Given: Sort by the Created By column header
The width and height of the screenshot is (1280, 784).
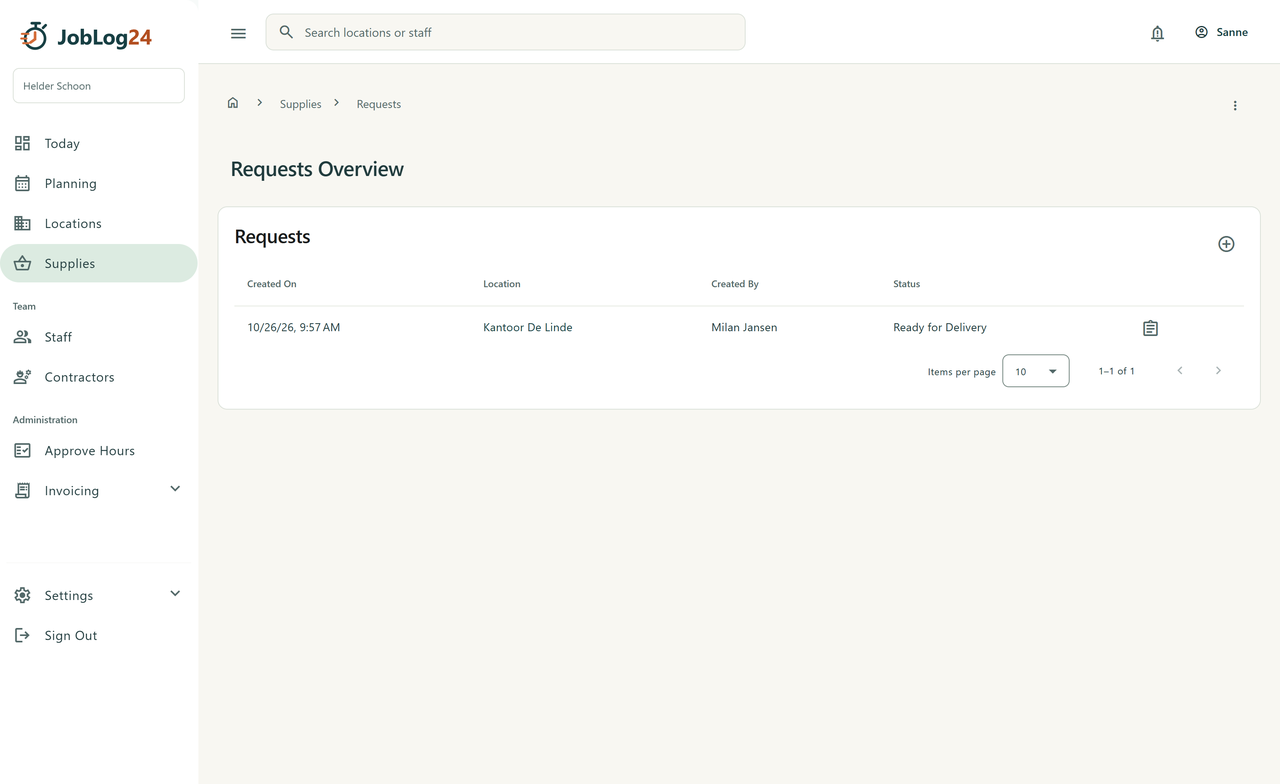Looking at the screenshot, I should (735, 284).
